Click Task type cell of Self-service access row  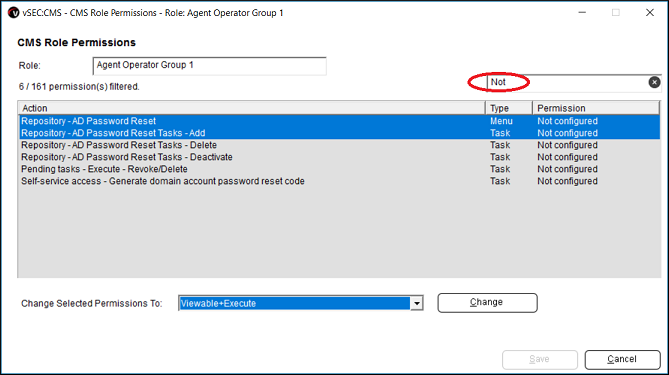[x=500, y=181]
